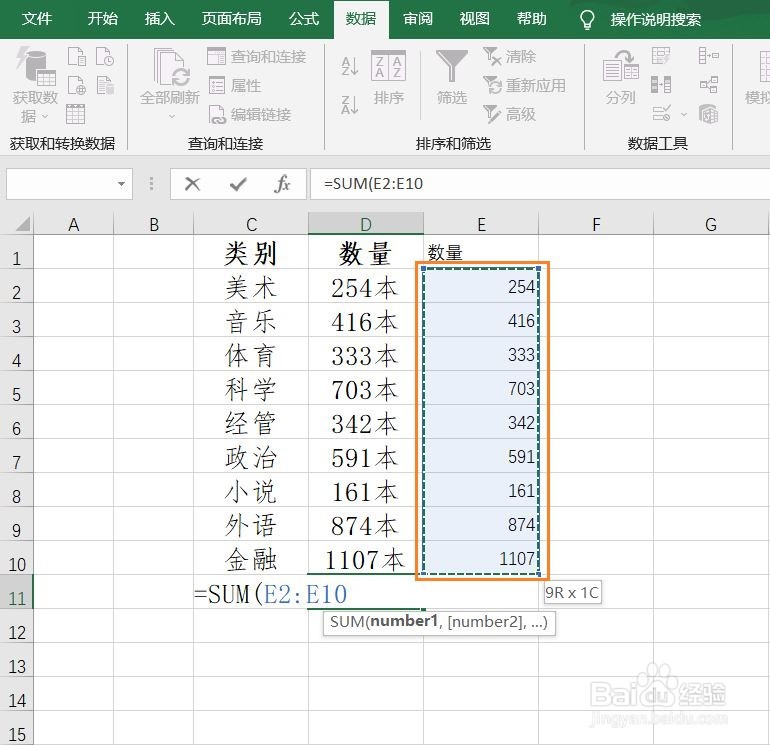Click the Remove Duplicates icon in Data Tools
The image size is (770, 745).
coord(661,84)
